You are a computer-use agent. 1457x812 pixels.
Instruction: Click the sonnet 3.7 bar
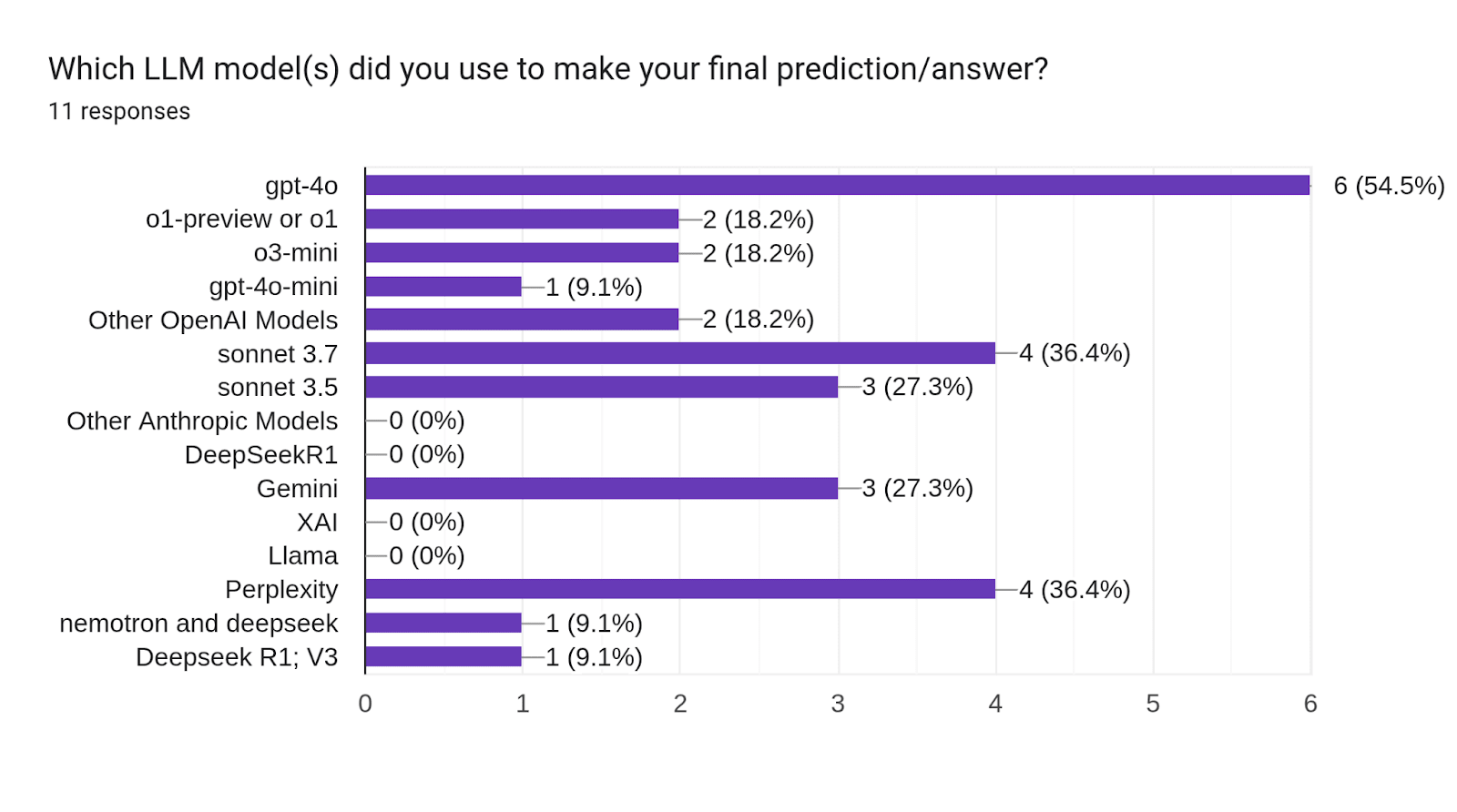(679, 353)
